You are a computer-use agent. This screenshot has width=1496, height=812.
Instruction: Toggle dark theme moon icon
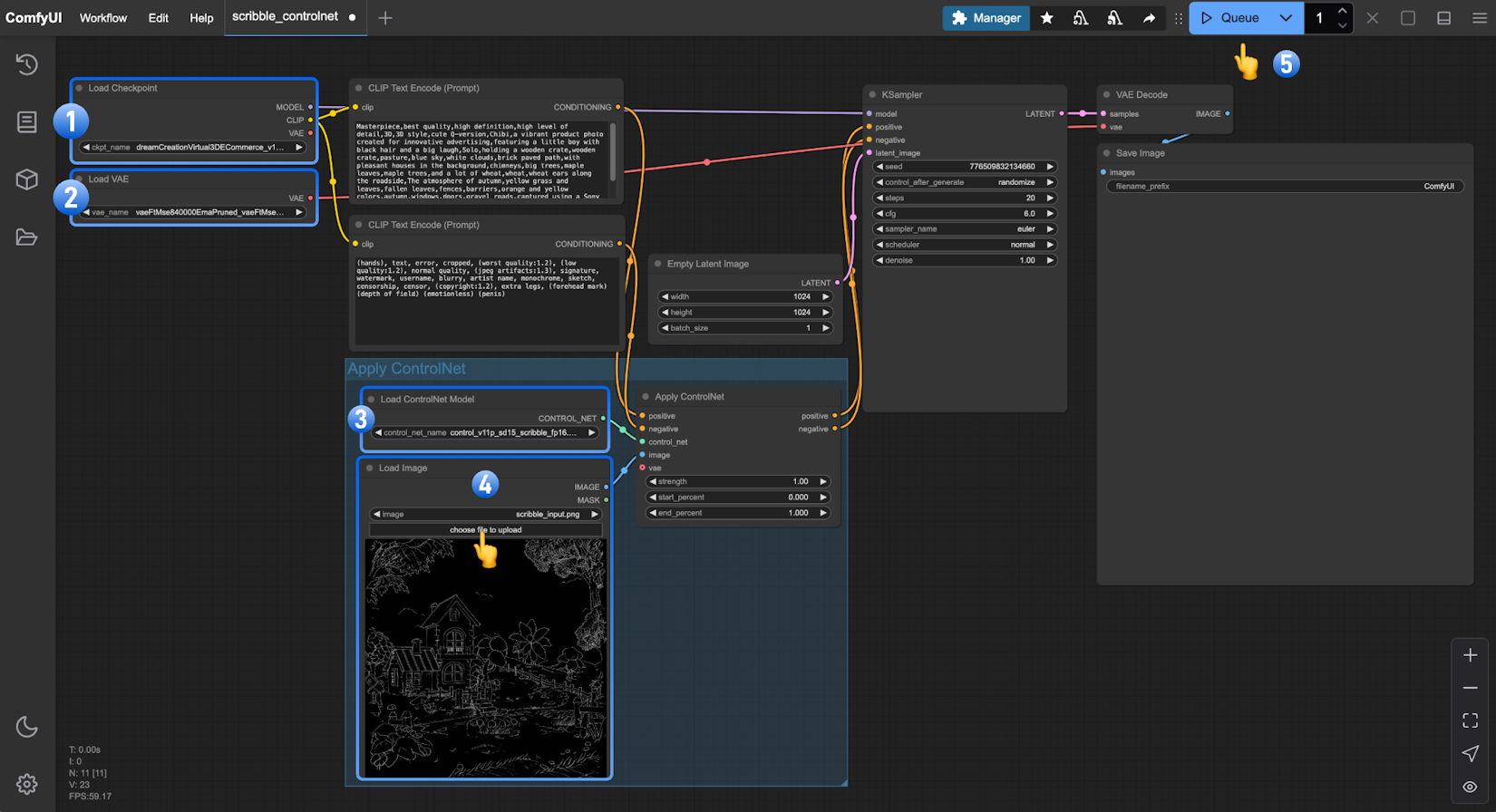point(26,727)
